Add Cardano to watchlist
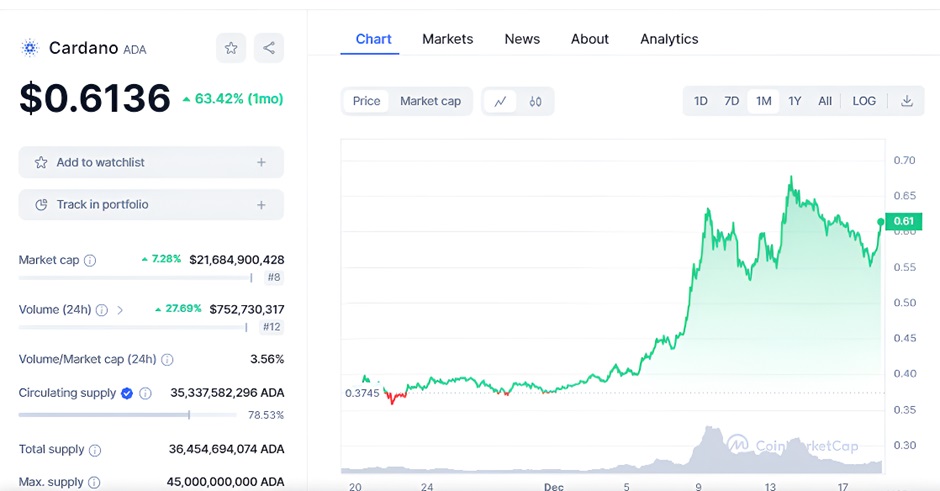Screen dimensions: 940x491 click(x=151, y=162)
